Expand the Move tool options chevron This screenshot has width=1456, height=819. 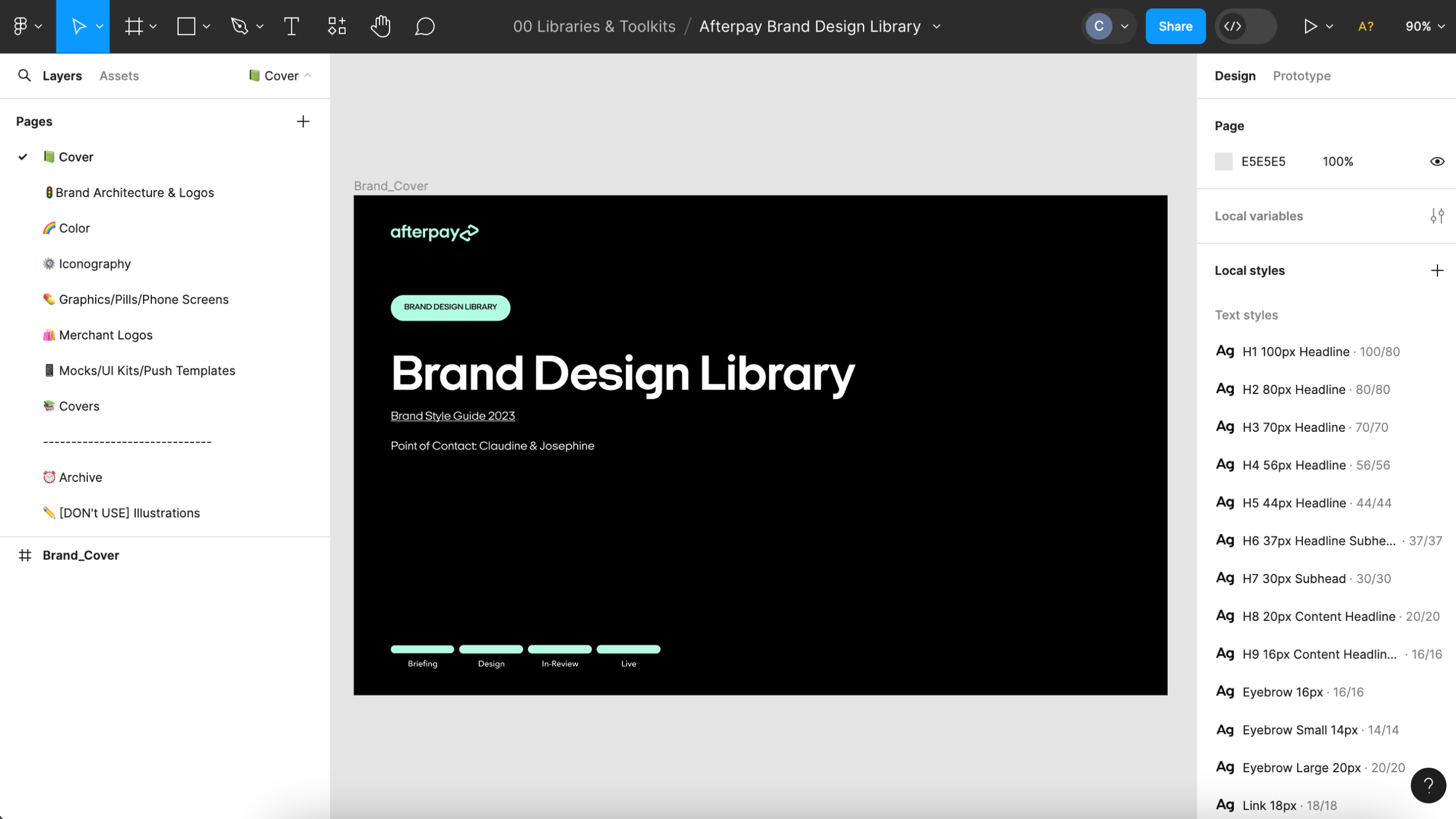coord(100,26)
